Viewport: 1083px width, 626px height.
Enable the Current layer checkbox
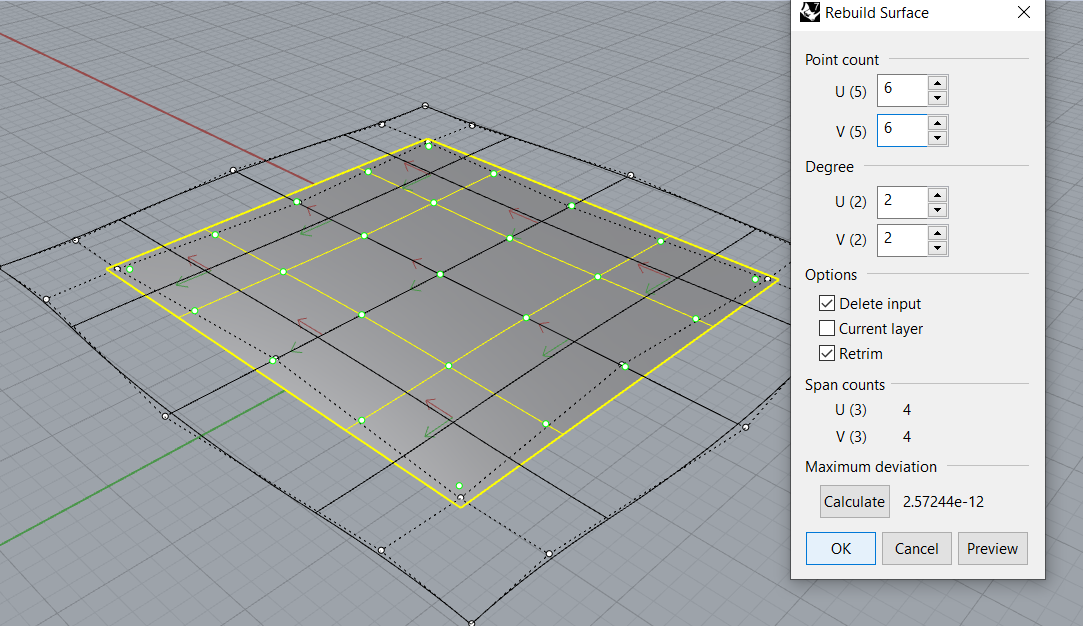pos(827,328)
